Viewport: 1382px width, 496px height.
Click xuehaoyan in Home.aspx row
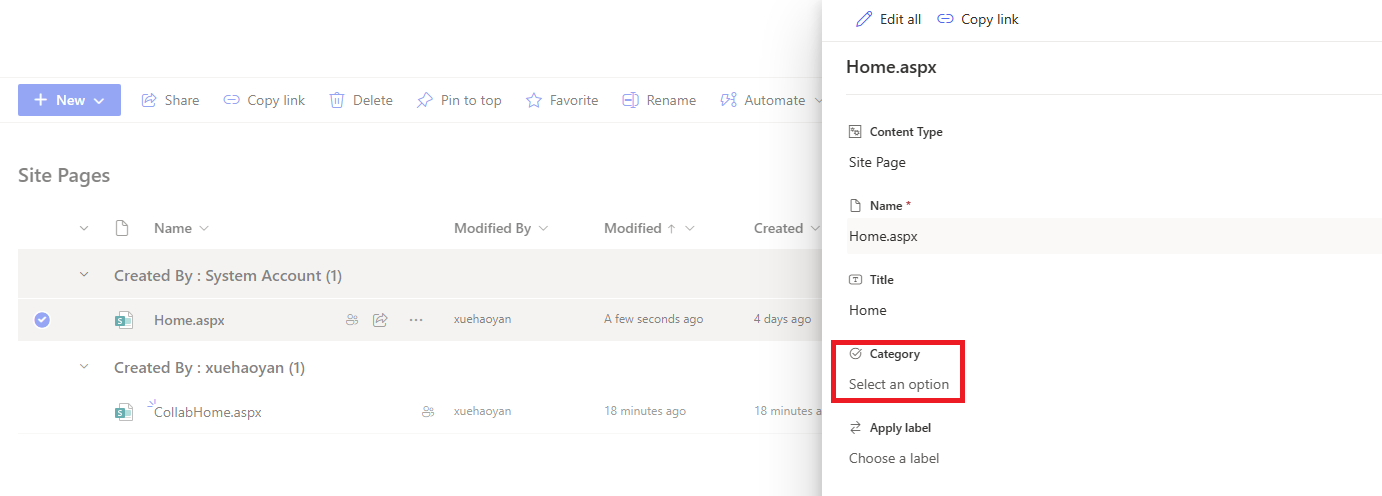click(483, 319)
